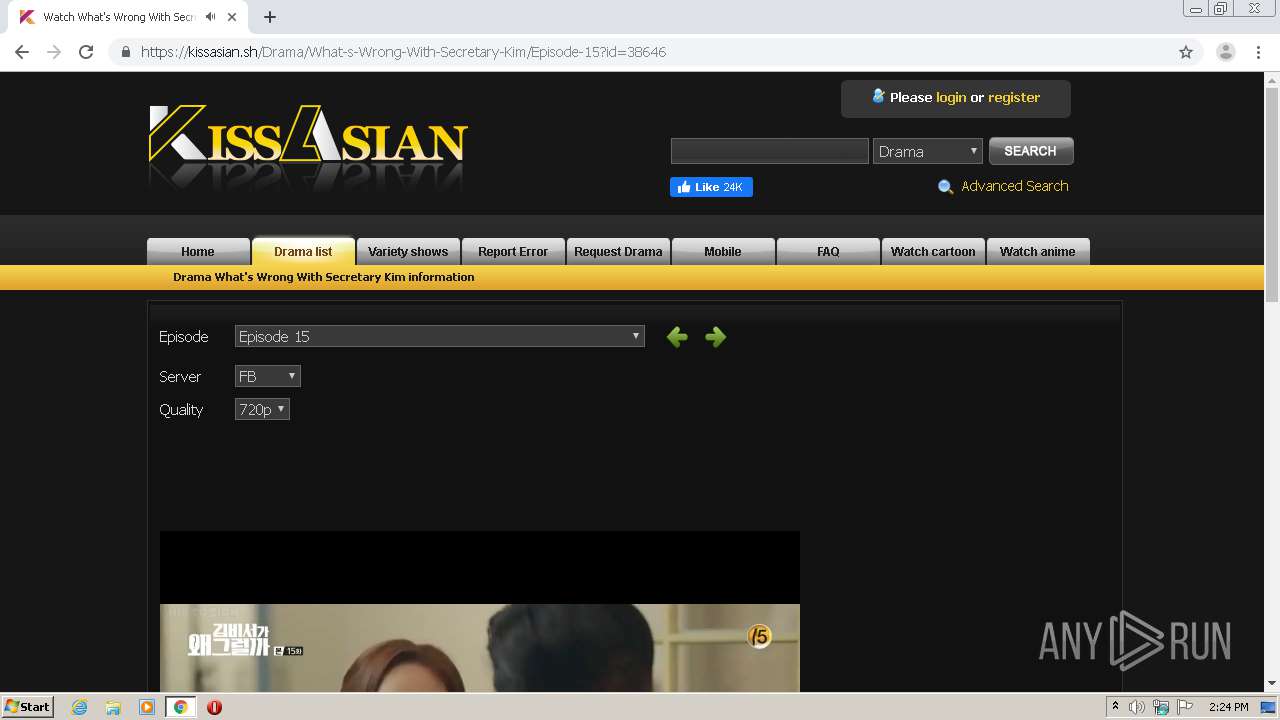
Task: Go forward with the browser forward arrow
Action: tap(54, 52)
